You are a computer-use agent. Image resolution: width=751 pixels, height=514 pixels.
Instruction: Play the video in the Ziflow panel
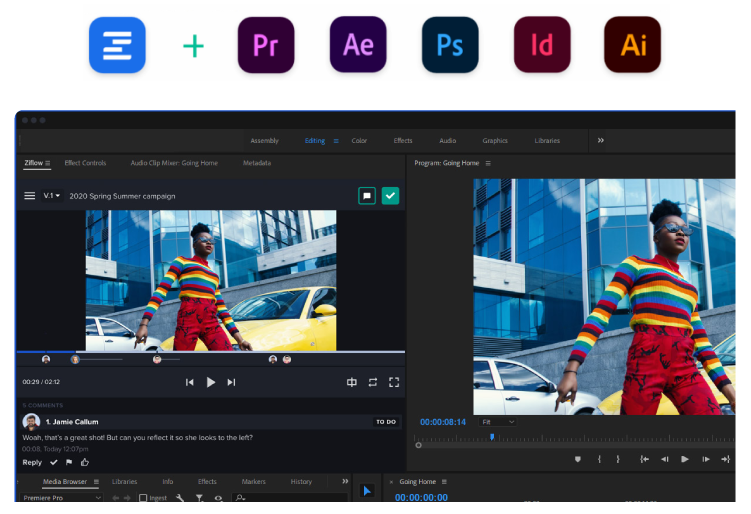pos(210,382)
